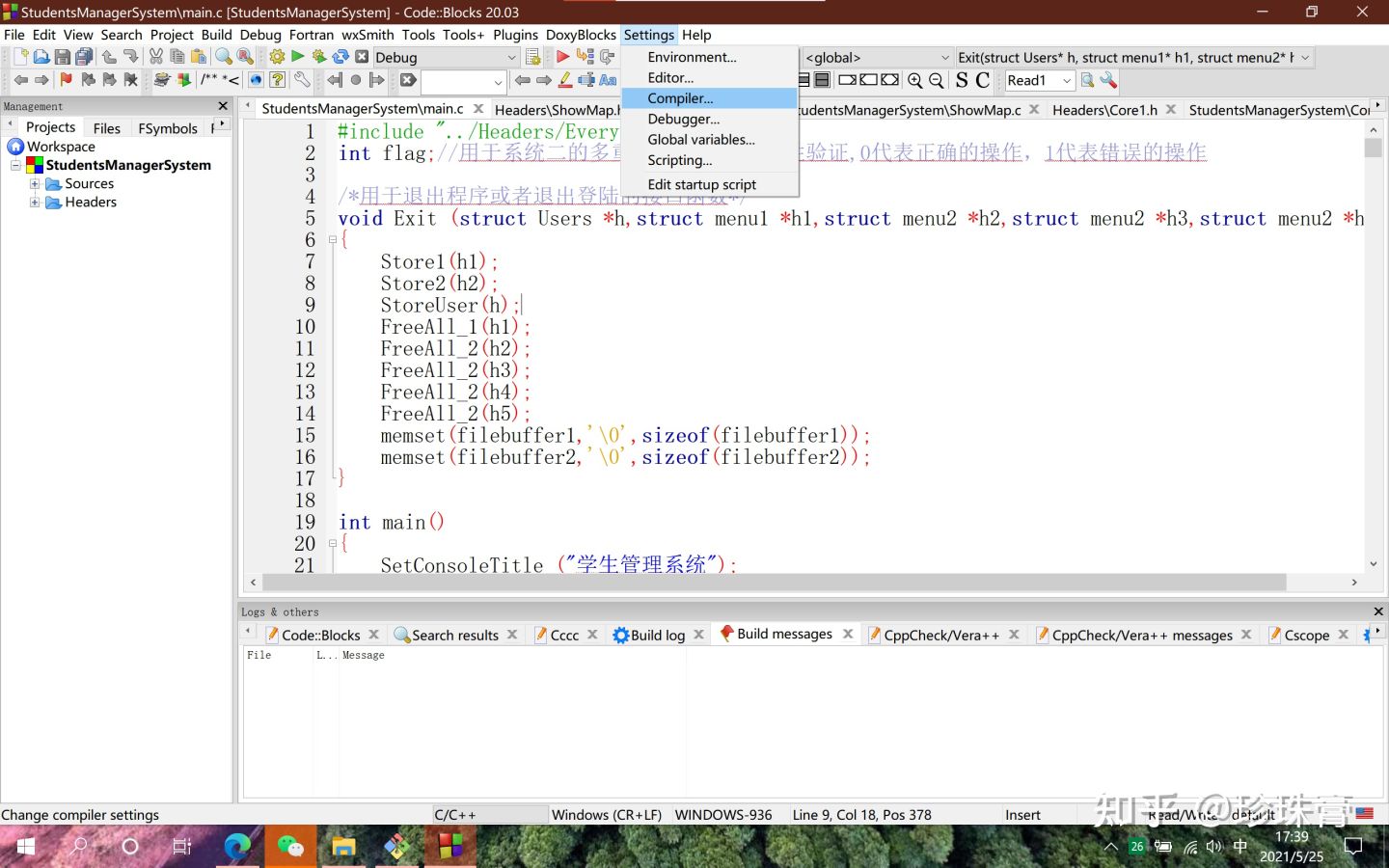Click the yellow question mark help icon

click(278, 80)
